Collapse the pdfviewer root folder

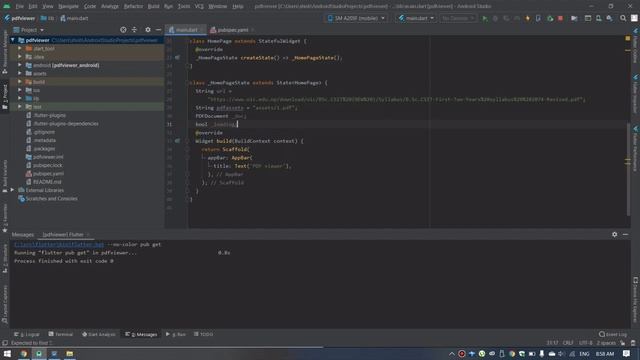pyautogui.click(x=13, y=40)
